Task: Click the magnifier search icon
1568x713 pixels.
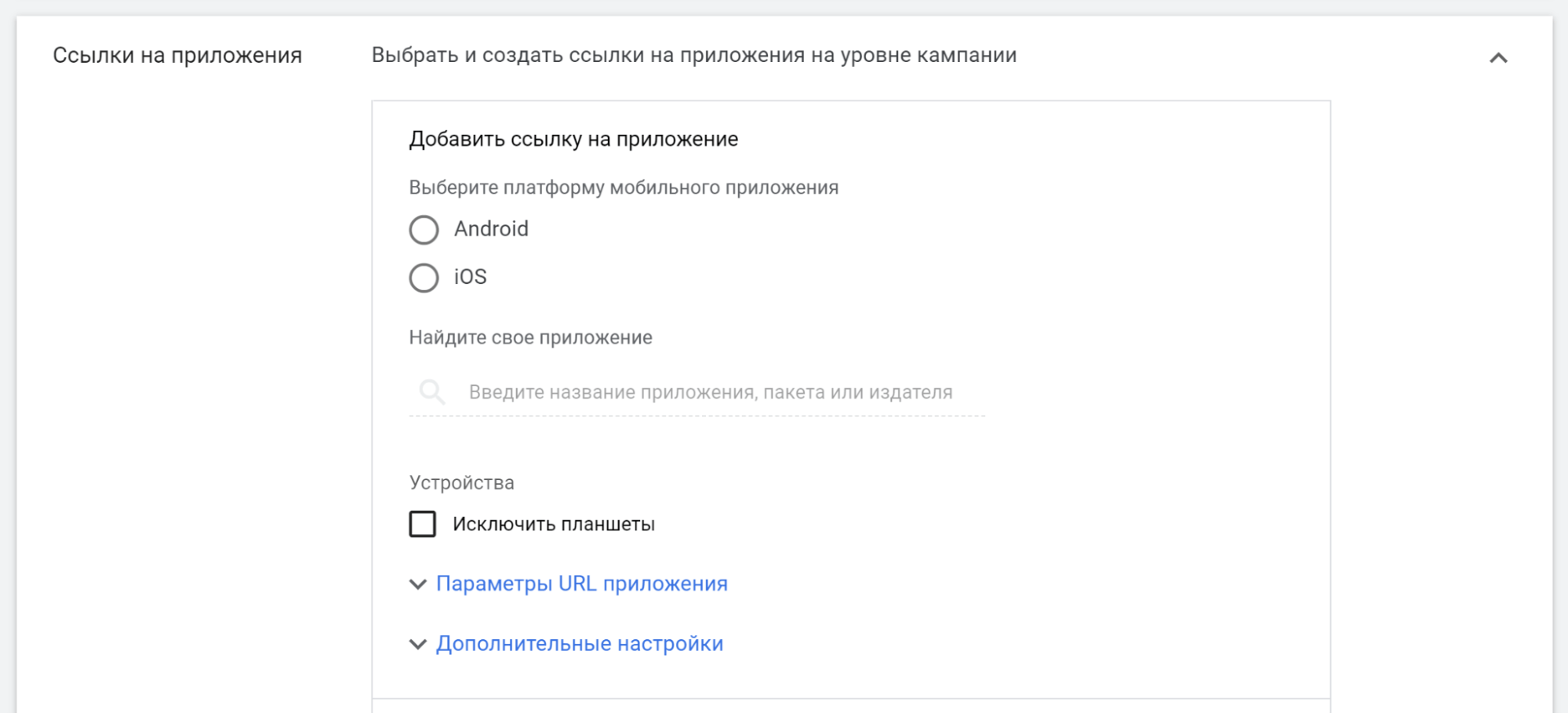Action: click(431, 391)
